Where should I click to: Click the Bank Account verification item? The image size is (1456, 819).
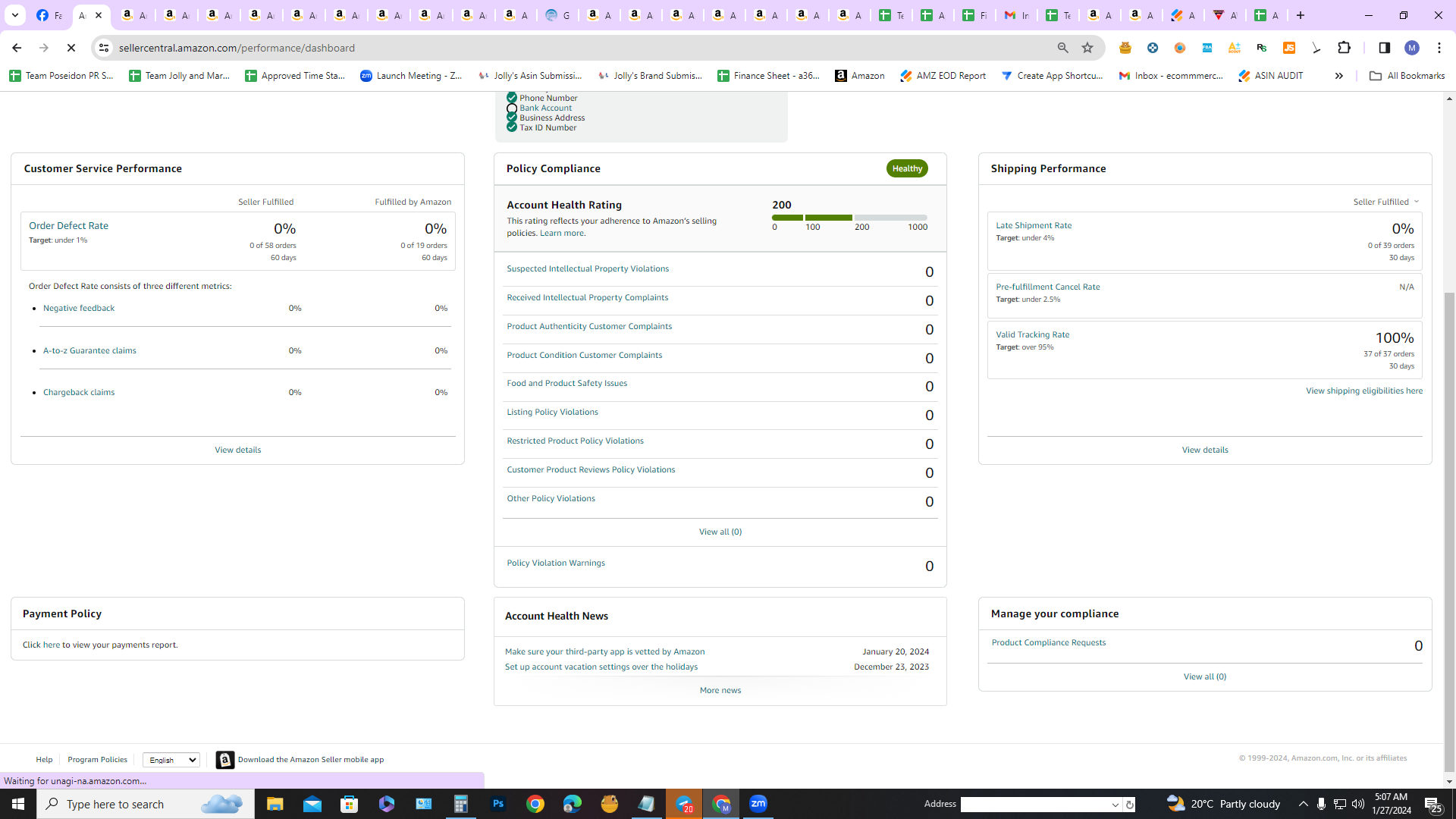click(x=546, y=108)
